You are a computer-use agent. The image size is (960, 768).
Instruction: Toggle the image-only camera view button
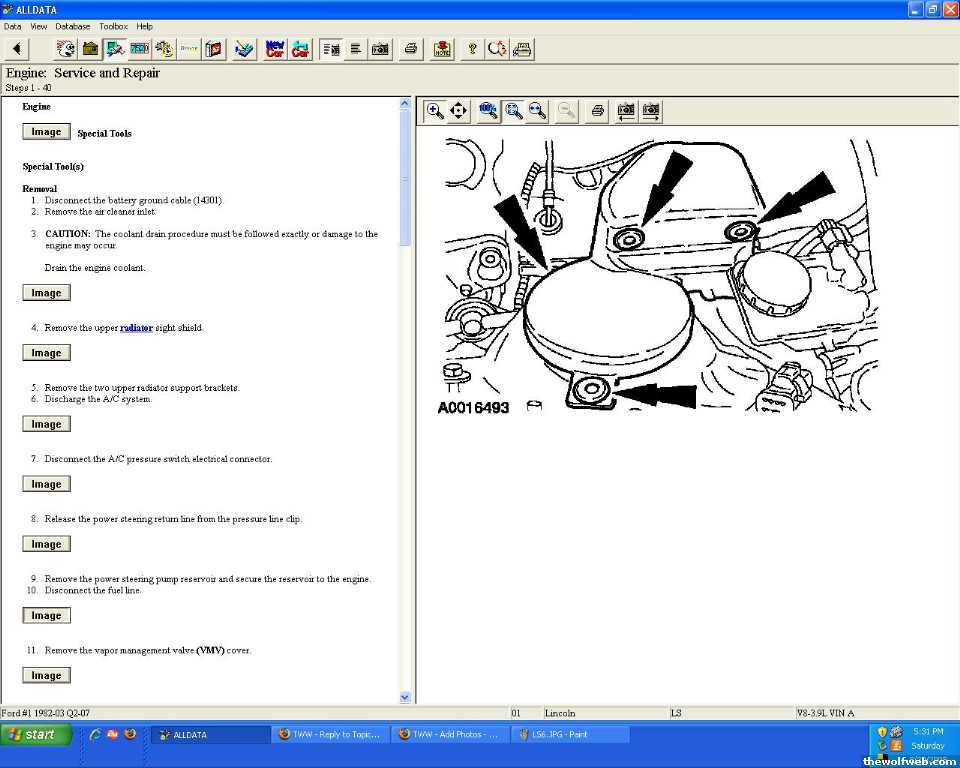point(380,49)
